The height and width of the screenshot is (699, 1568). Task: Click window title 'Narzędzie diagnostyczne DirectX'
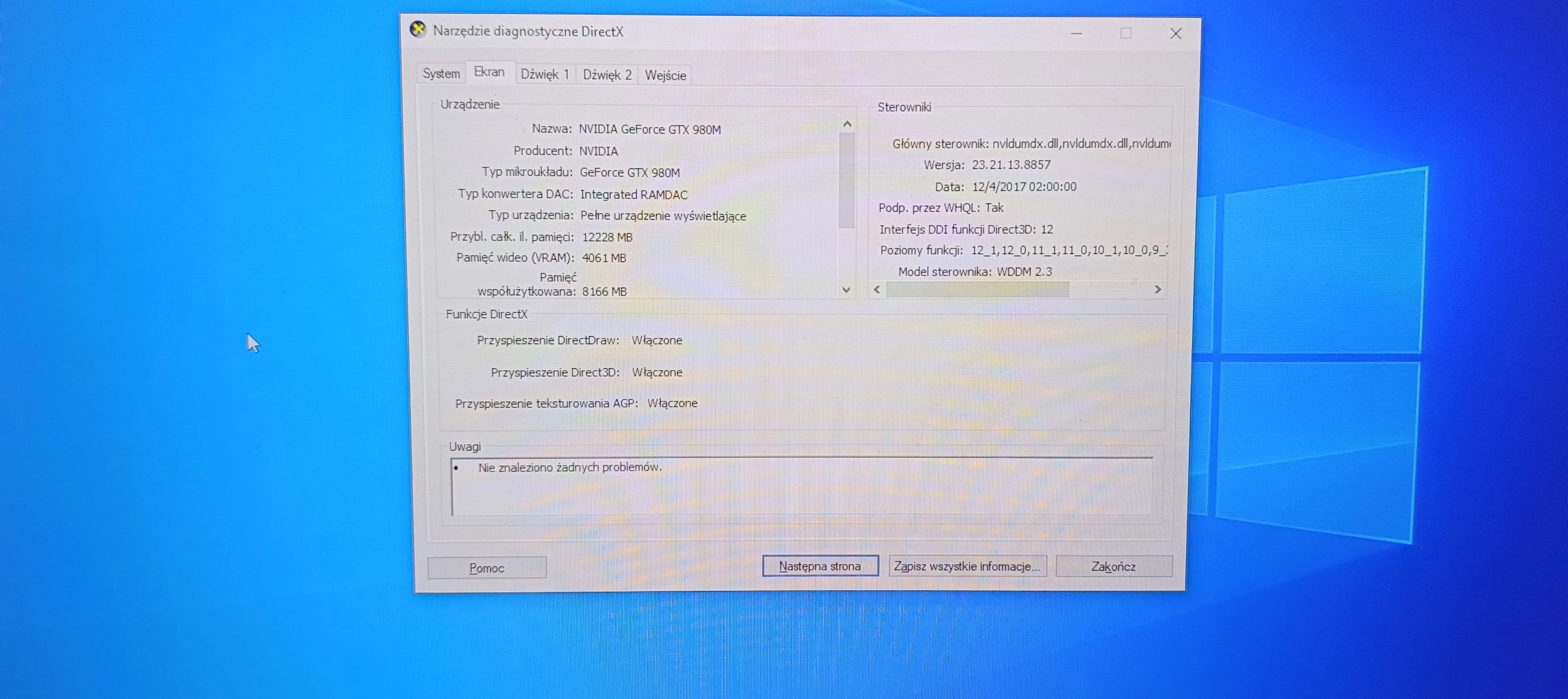528,31
